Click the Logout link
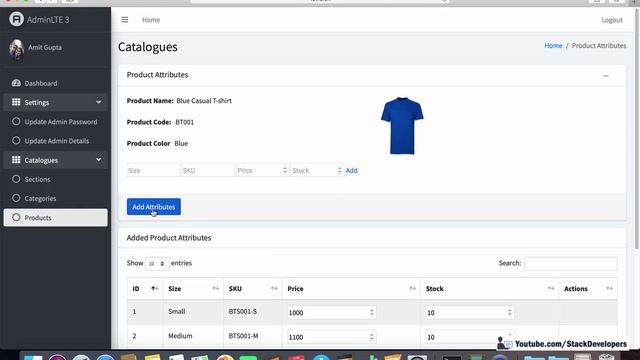The width and height of the screenshot is (640, 360). click(x=611, y=20)
